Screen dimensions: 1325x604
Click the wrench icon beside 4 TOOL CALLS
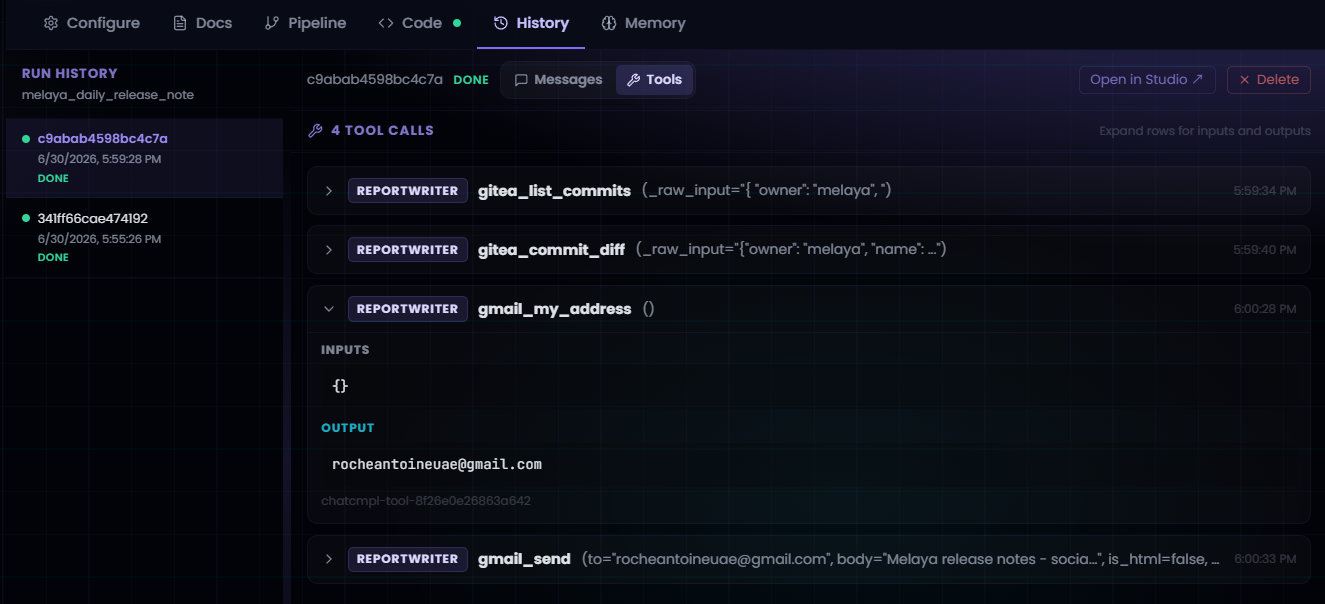pos(315,130)
